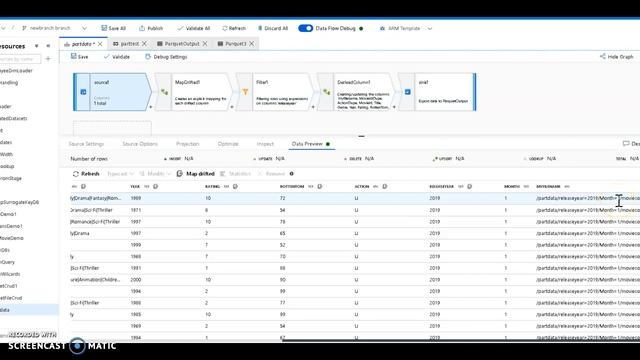Click the horizontal scrollbar under data table

(x=461, y=340)
